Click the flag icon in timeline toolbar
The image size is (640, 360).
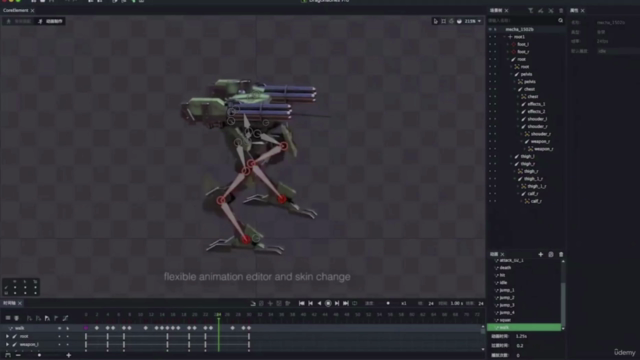[56, 318]
